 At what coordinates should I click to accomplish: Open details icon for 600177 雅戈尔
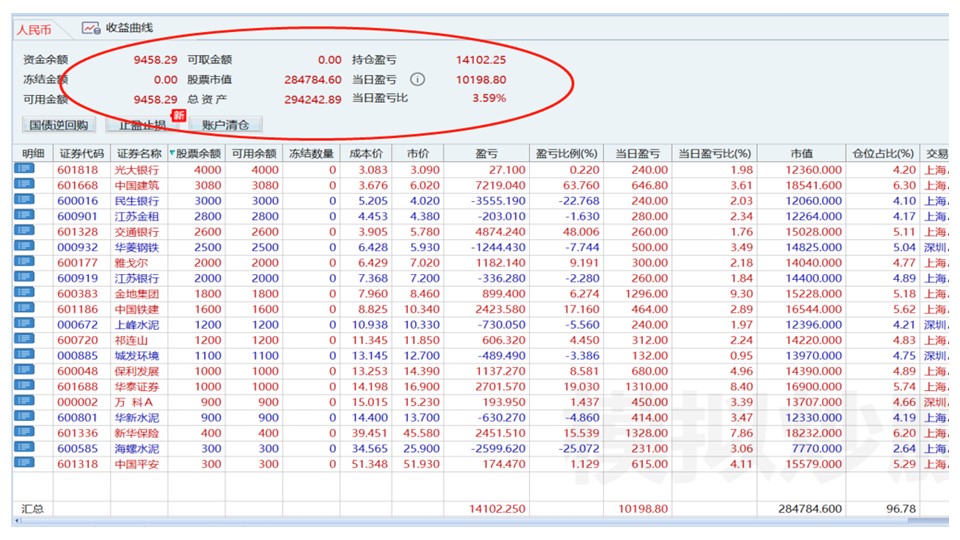point(24,262)
